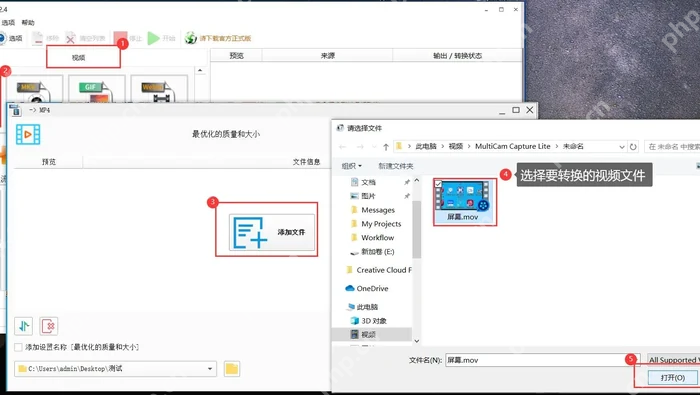Select 此电脑 in the navigation tree
The width and height of the screenshot is (700, 395).
(367, 307)
